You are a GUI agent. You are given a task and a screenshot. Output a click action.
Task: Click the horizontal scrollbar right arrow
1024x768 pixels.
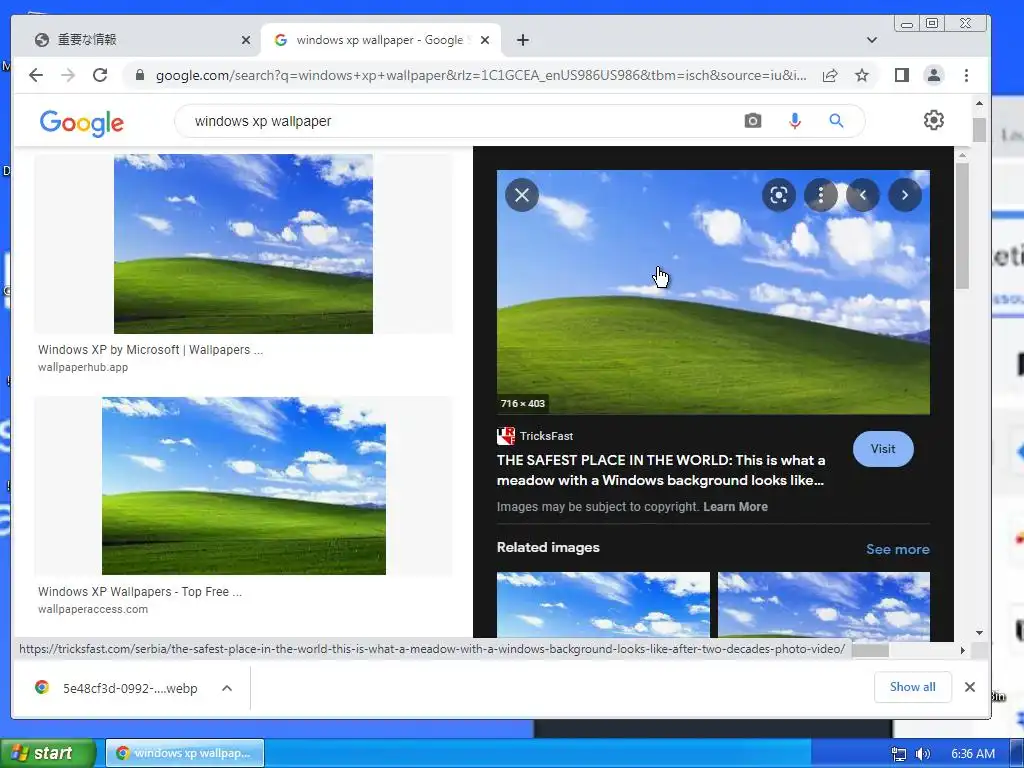click(963, 650)
